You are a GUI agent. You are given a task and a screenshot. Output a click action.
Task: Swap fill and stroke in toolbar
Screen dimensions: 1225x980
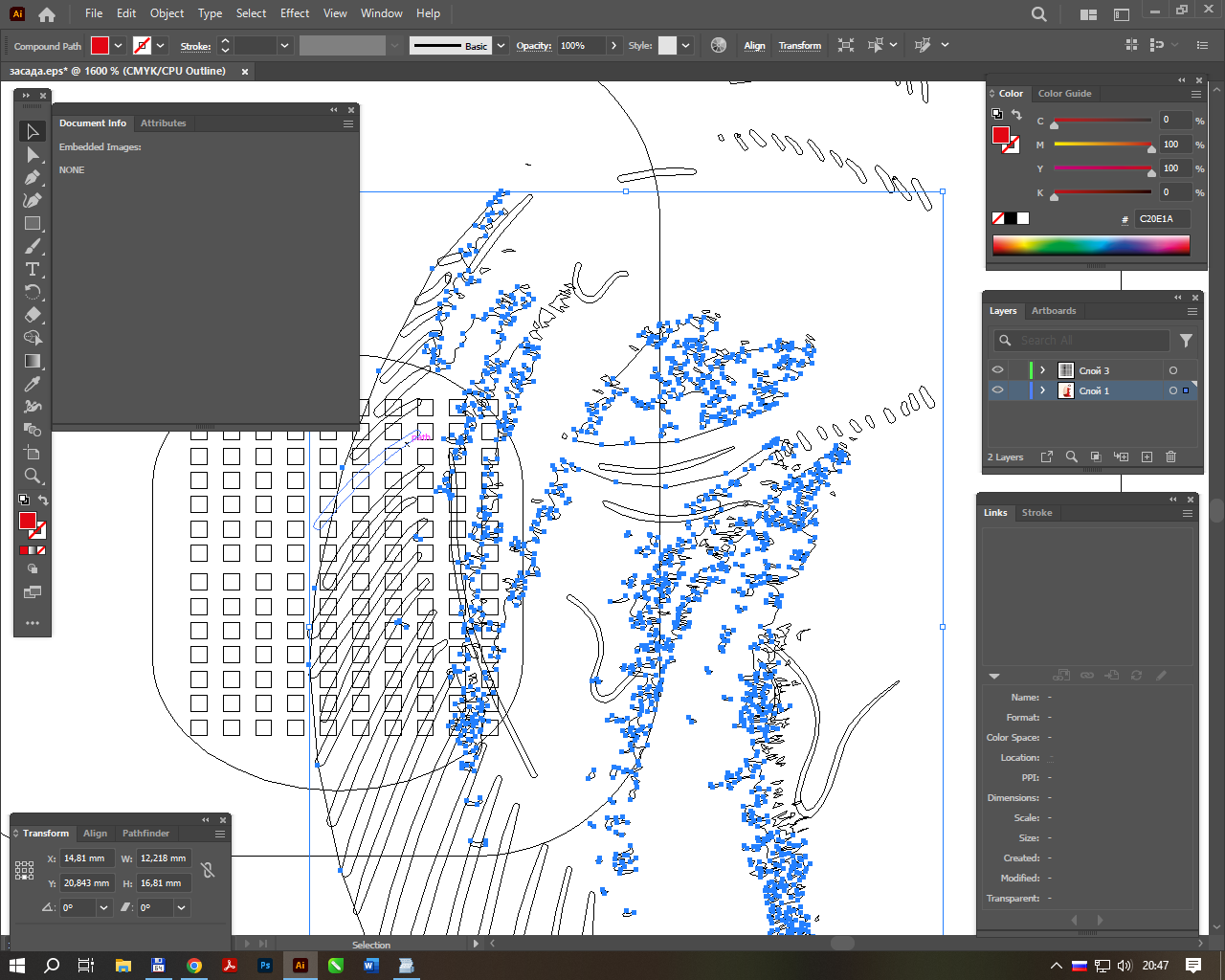(43, 500)
